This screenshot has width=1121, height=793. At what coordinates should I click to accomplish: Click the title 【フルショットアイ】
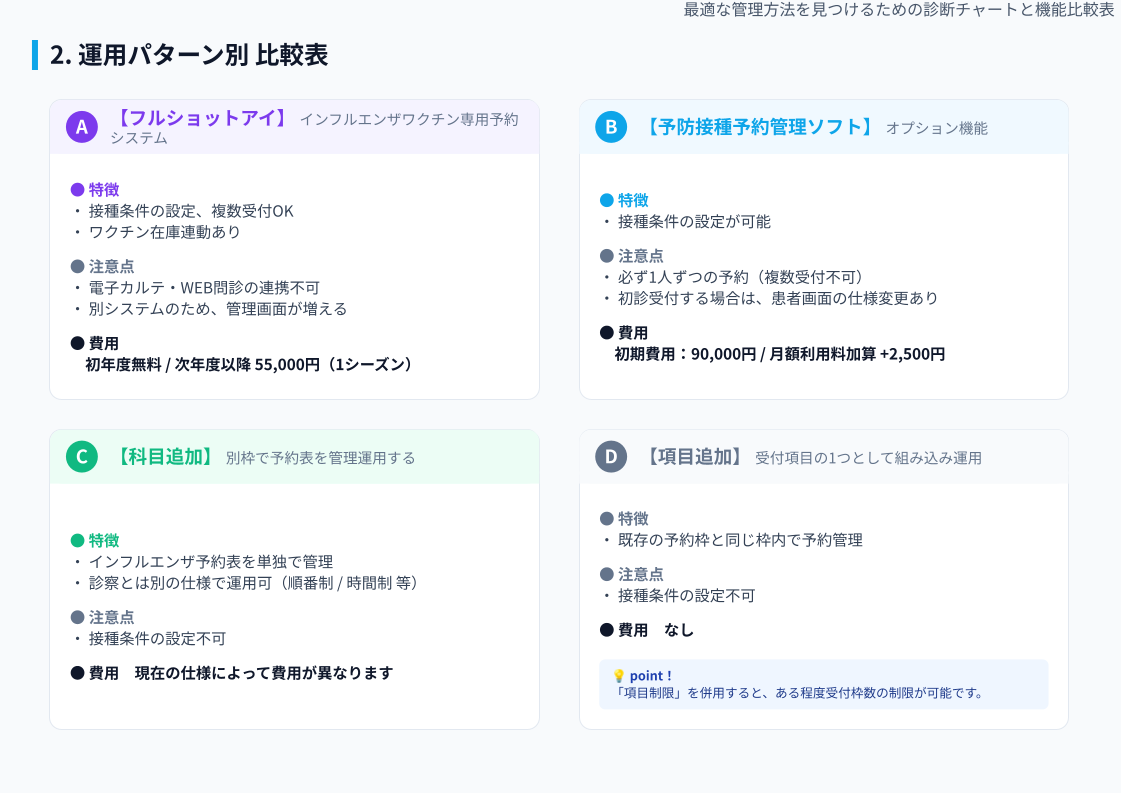pyautogui.click(x=201, y=118)
